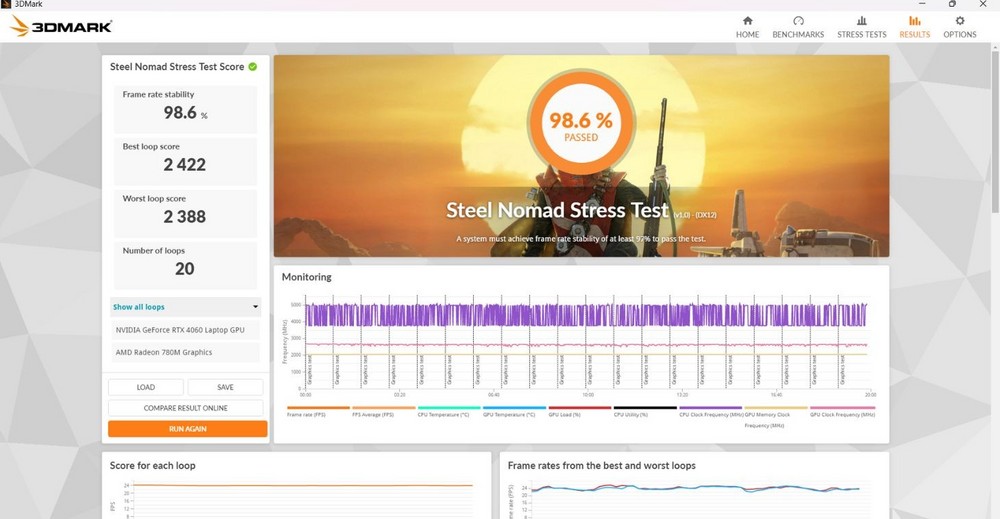Screen dimensions: 1000x519
Task: Go to the Home section
Action: click(747, 26)
